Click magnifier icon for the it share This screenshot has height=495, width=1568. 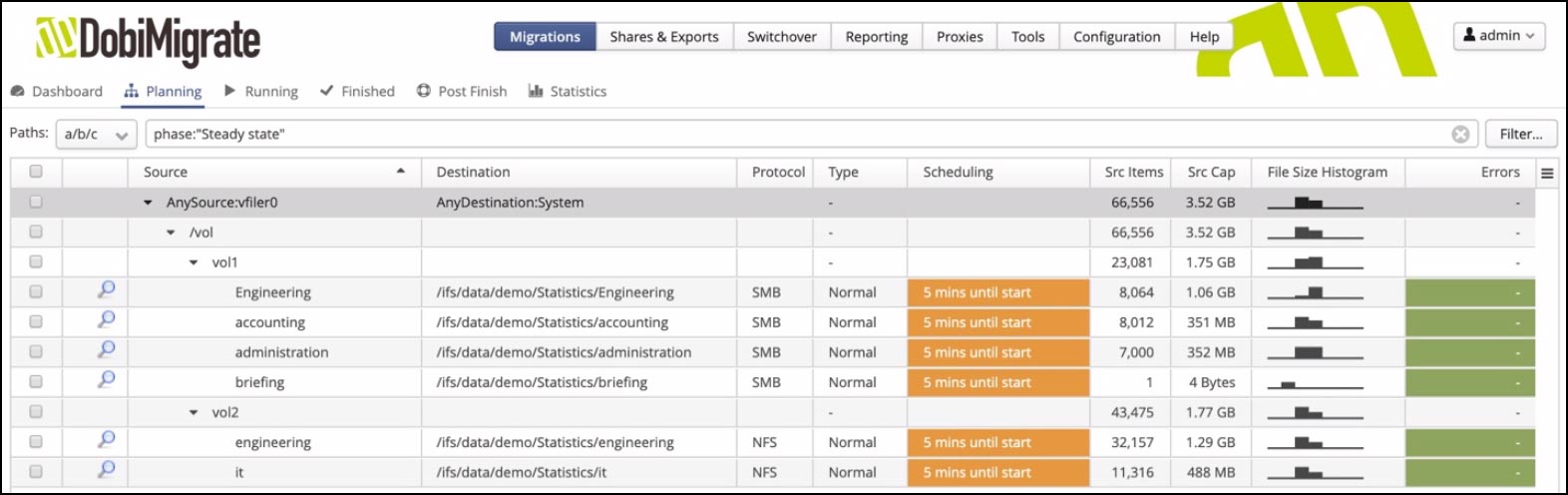click(x=106, y=470)
